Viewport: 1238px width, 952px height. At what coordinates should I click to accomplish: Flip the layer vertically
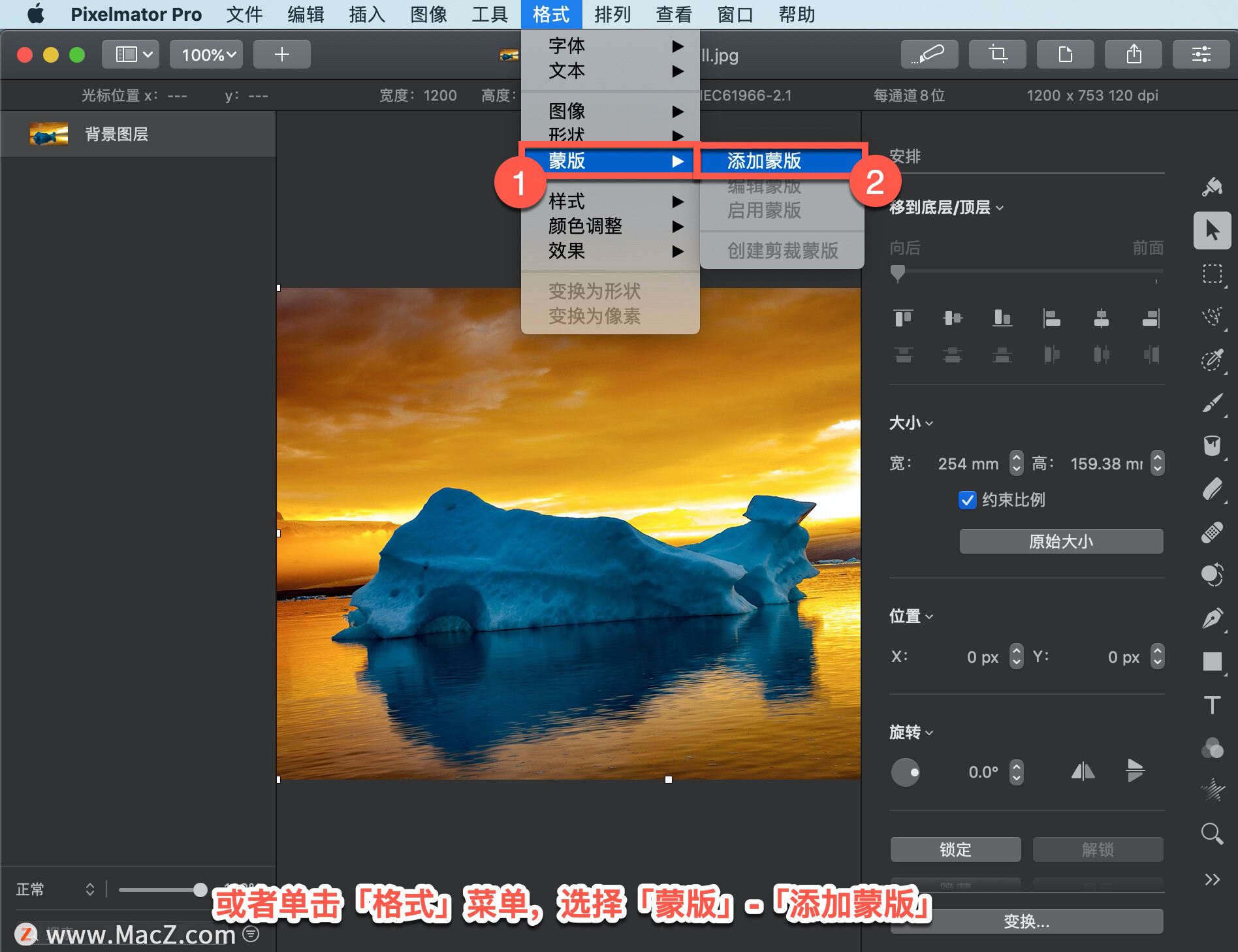coord(1135,770)
